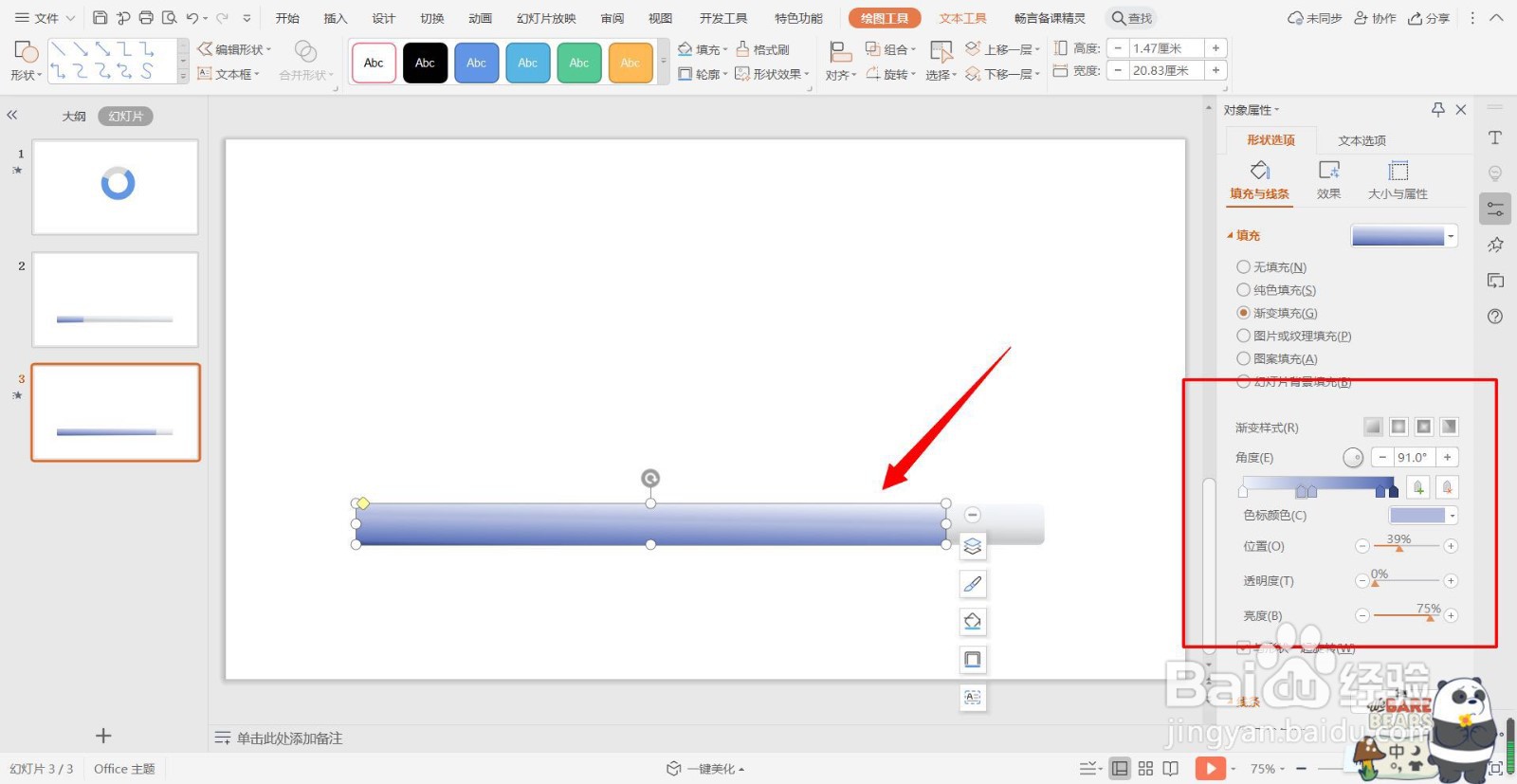The height and width of the screenshot is (784, 1517).
Task: Select Picture or Texture Fill option
Action: click(x=1294, y=336)
